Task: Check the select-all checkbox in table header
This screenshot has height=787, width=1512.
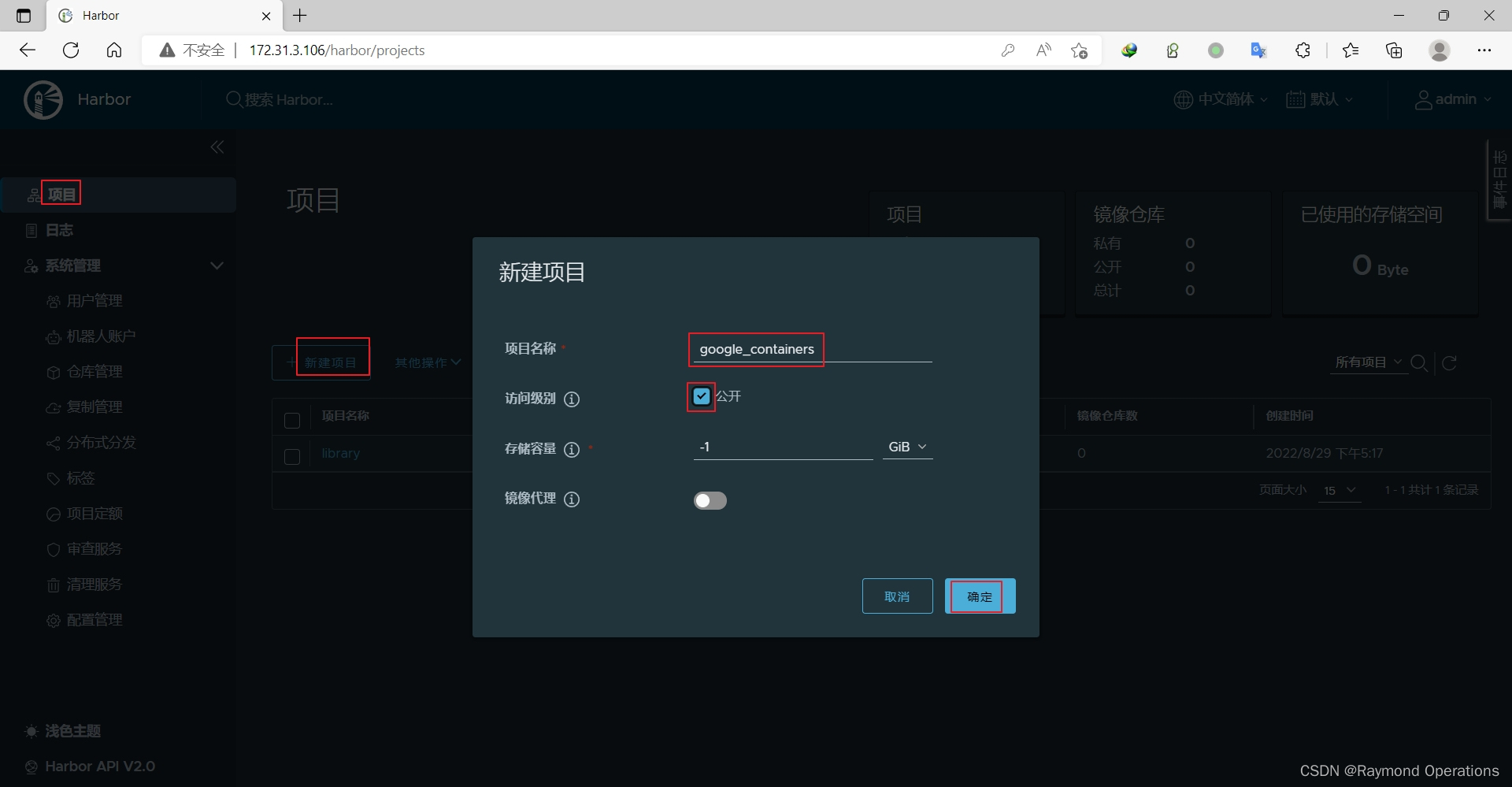Action: click(291, 421)
